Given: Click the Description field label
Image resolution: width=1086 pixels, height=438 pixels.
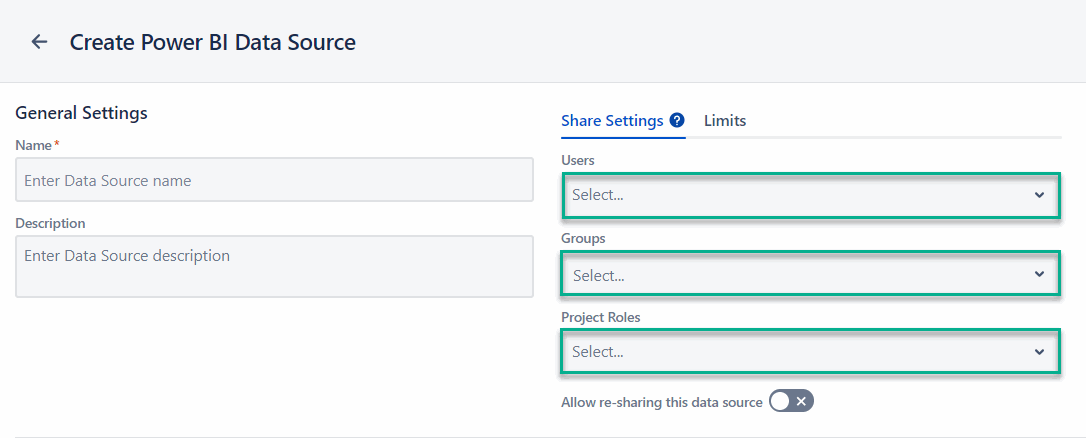Looking at the screenshot, I should tap(50, 223).
